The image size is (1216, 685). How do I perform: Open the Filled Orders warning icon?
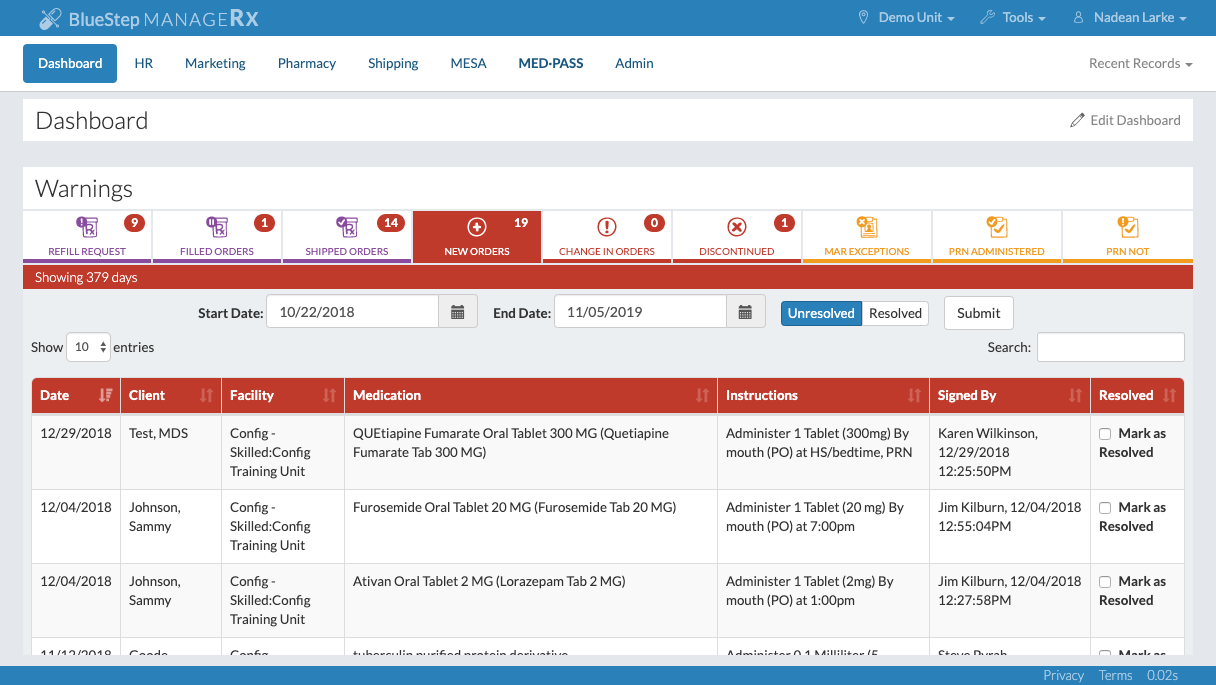217,227
